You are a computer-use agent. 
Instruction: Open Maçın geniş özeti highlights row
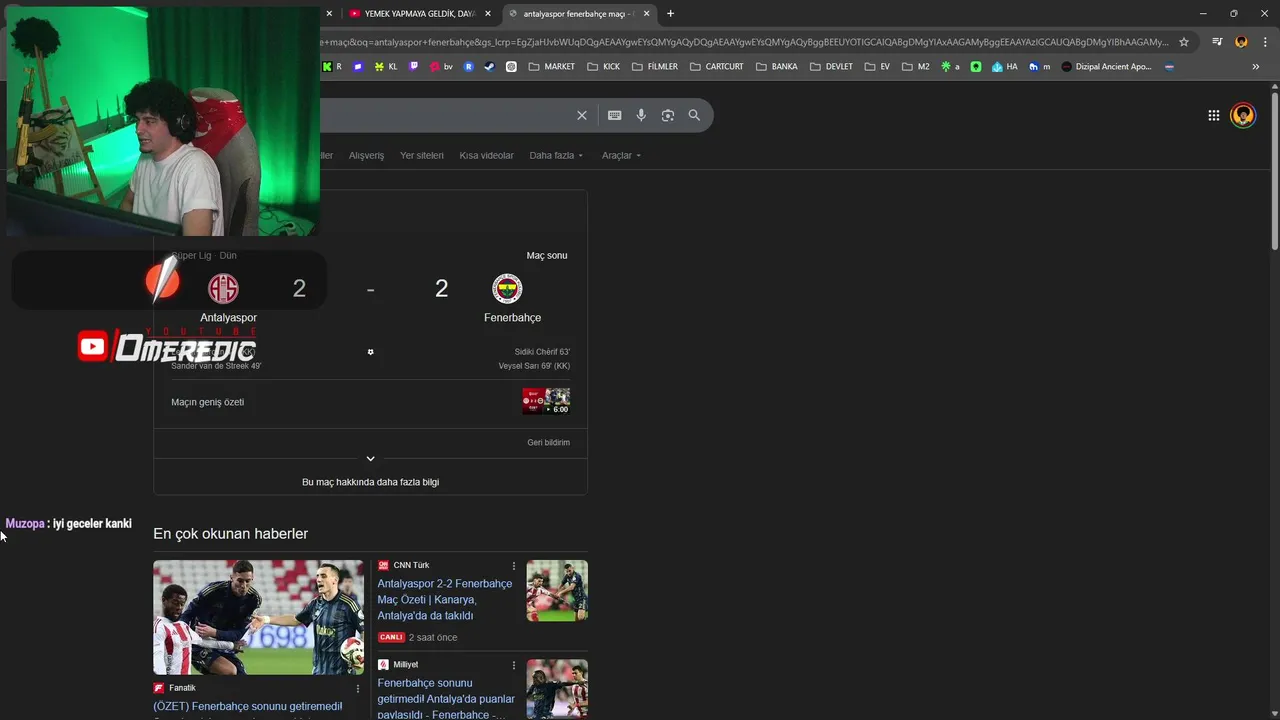click(x=370, y=402)
